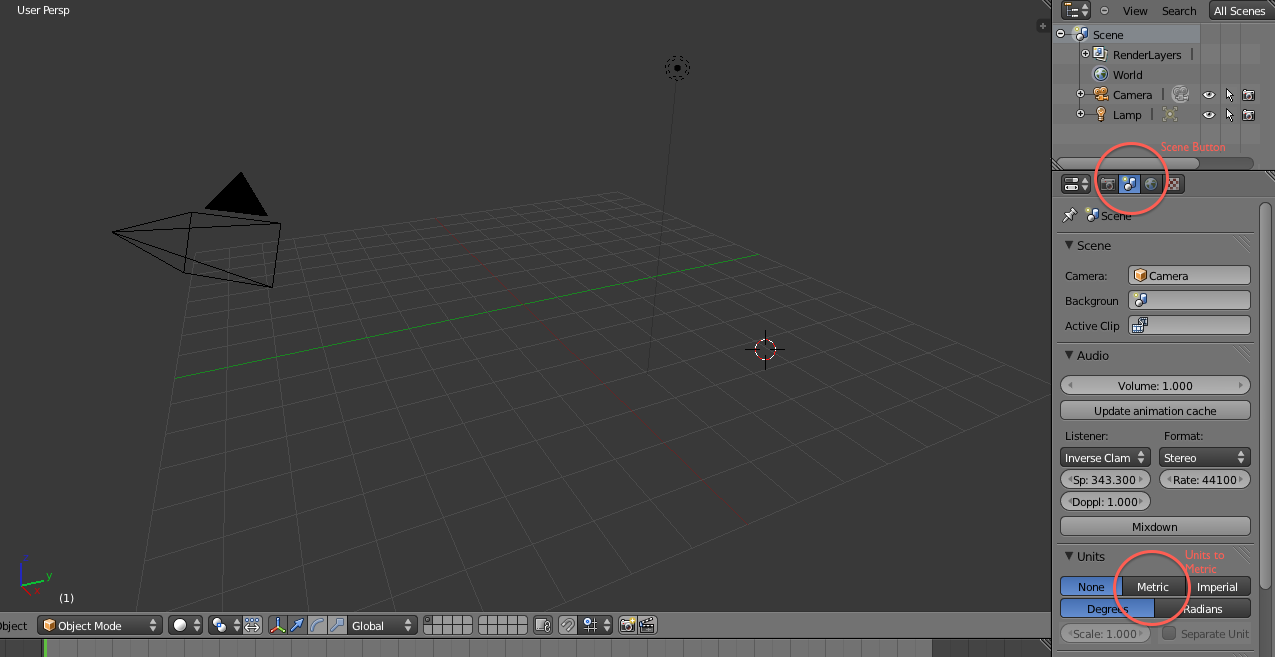Collapse outliner header menus minus icon

click(1105, 10)
